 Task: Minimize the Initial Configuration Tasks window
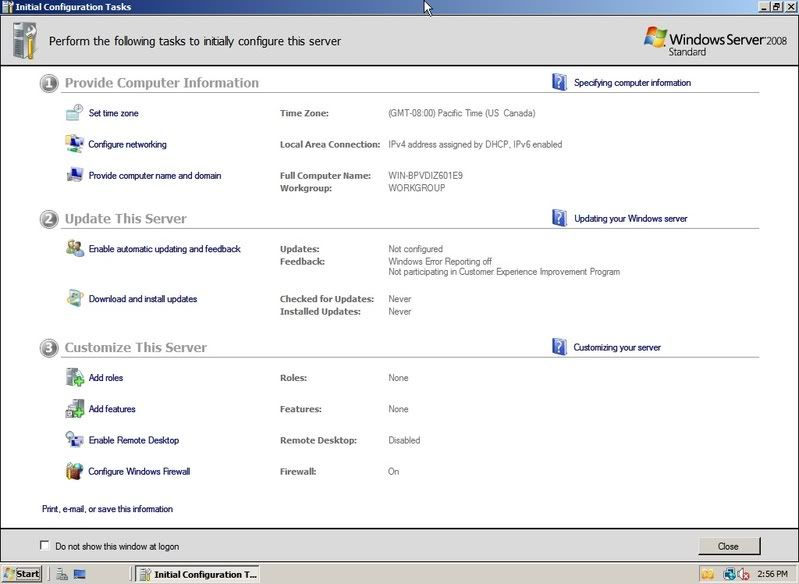point(764,7)
